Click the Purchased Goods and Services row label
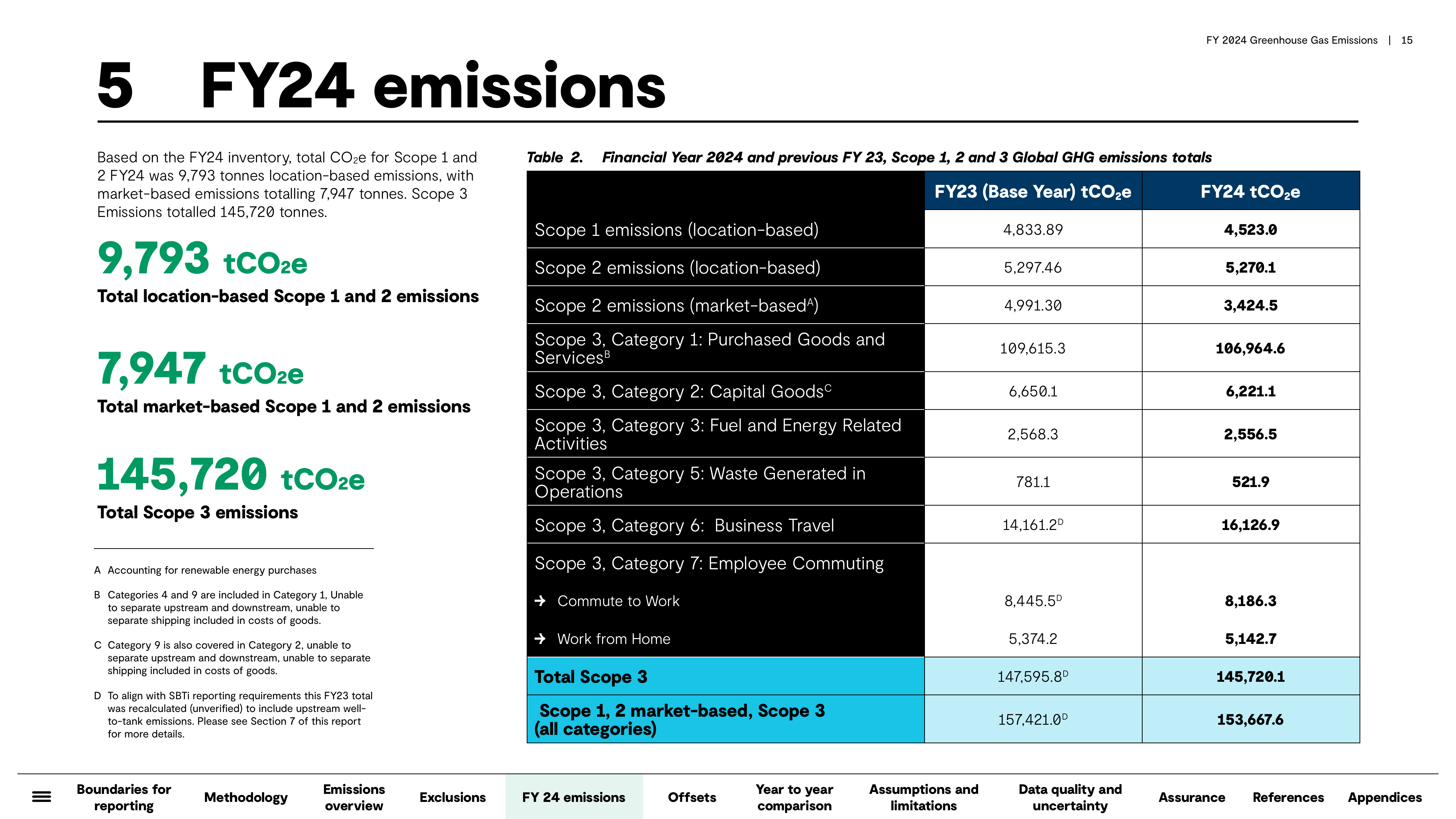Screen dimensions: 1456x819 [709, 348]
